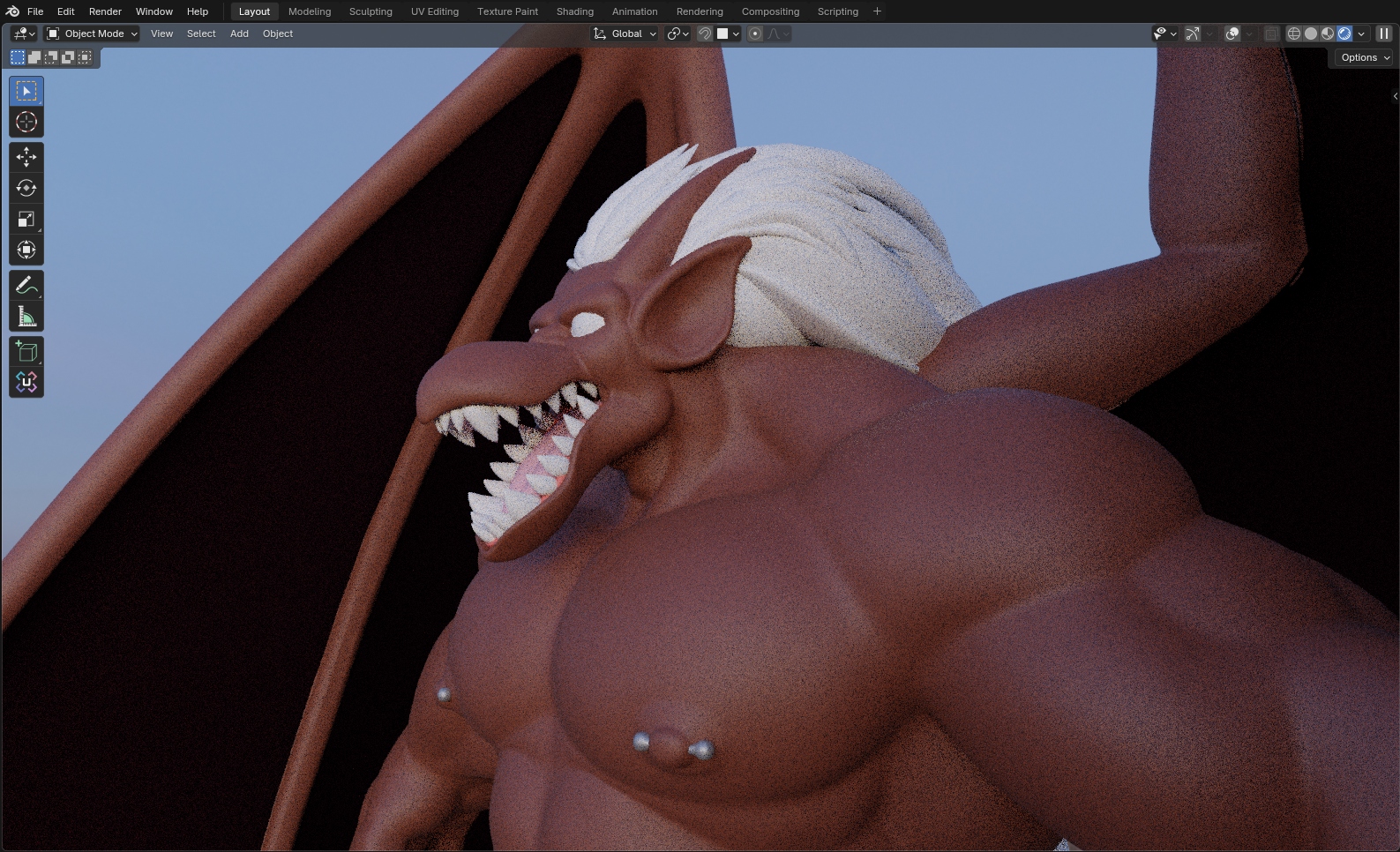Open the Options dropdown
The image size is (1400, 852).
click(1365, 57)
